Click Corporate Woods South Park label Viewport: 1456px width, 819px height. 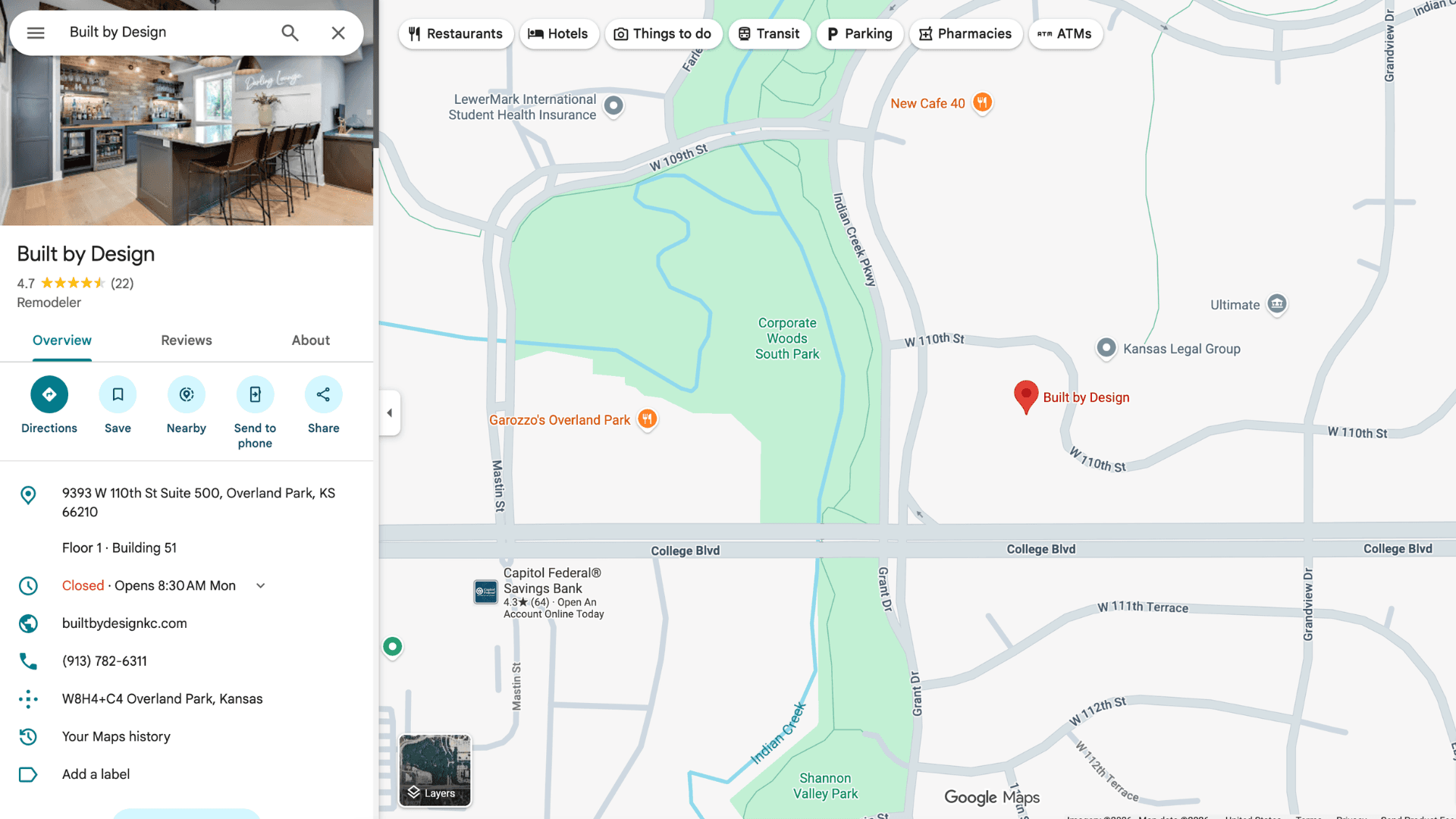point(787,338)
